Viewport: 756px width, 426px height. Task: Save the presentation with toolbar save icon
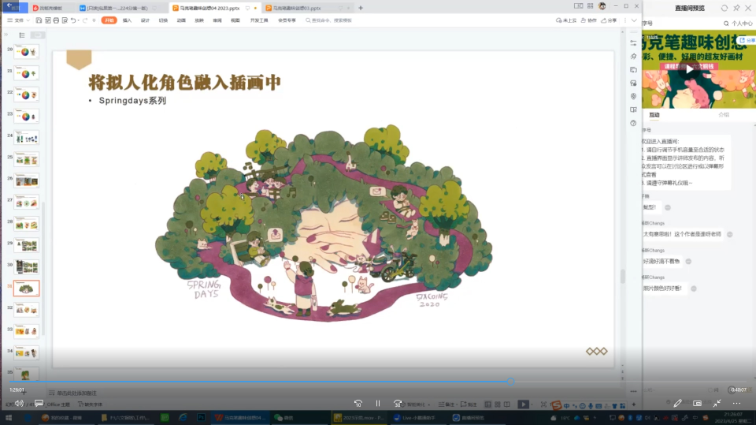[x=39, y=20]
